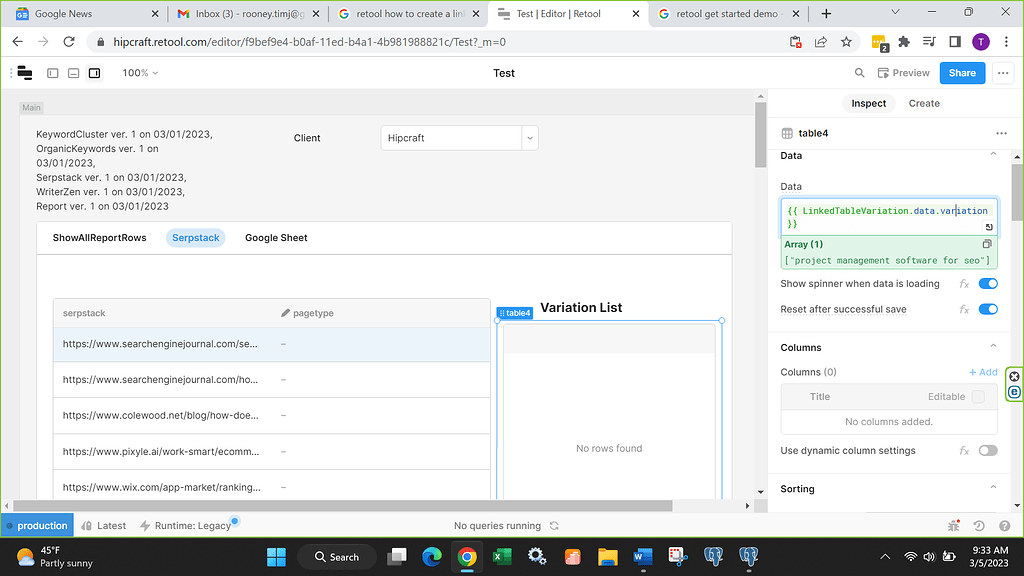Toggle the left panel layout icon

coord(53,73)
